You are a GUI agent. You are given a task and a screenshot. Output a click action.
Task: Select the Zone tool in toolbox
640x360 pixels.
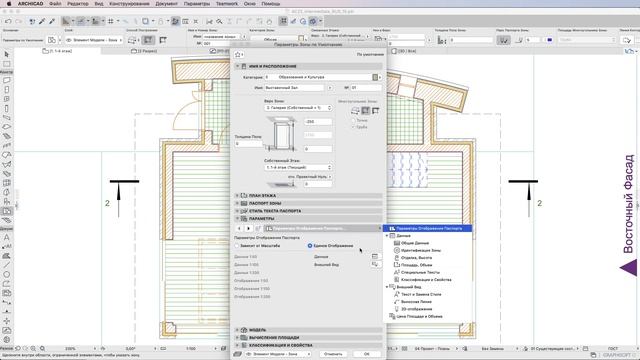click(x=7, y=211)
